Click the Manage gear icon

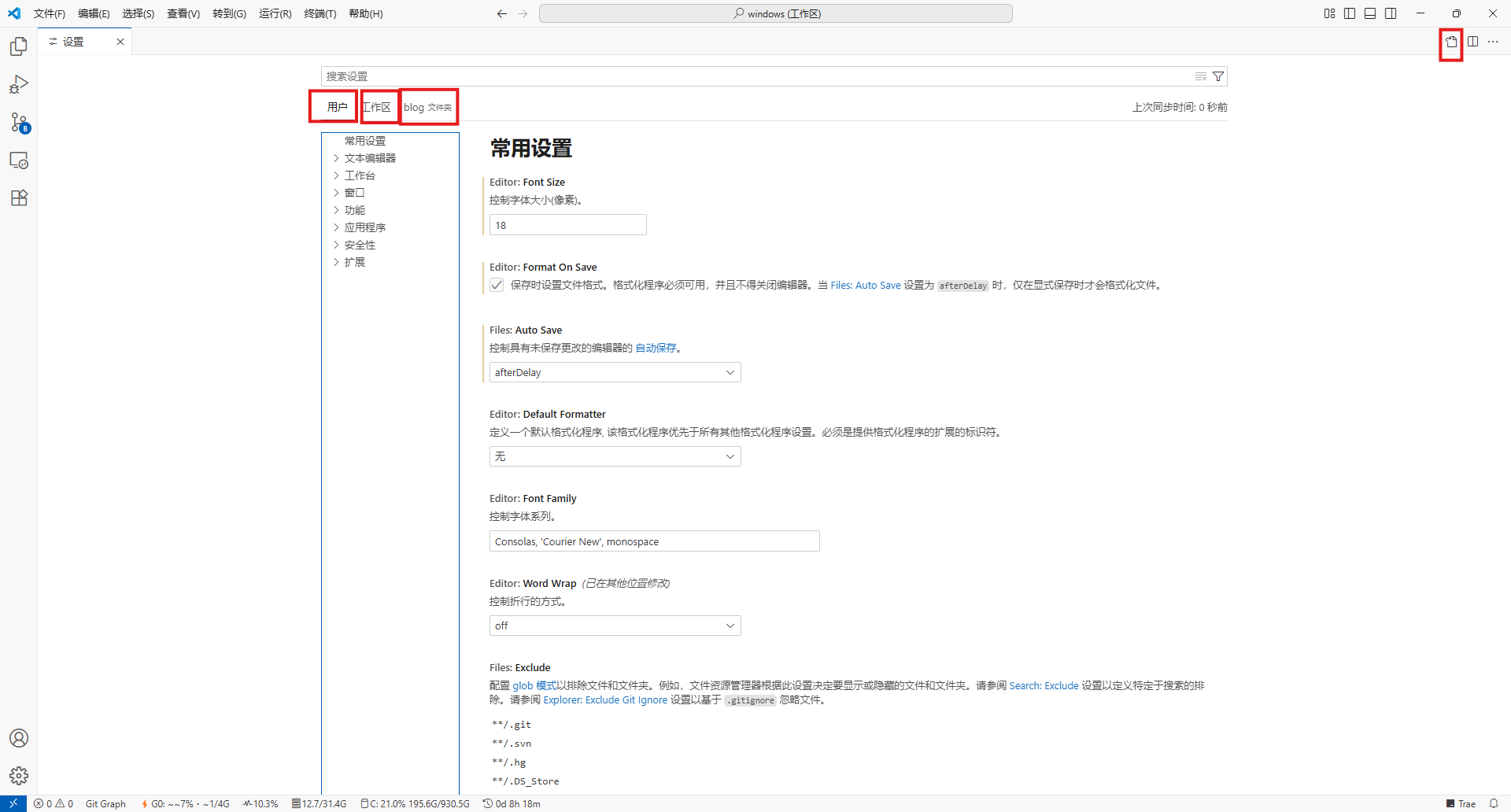(x=19, y=776)
